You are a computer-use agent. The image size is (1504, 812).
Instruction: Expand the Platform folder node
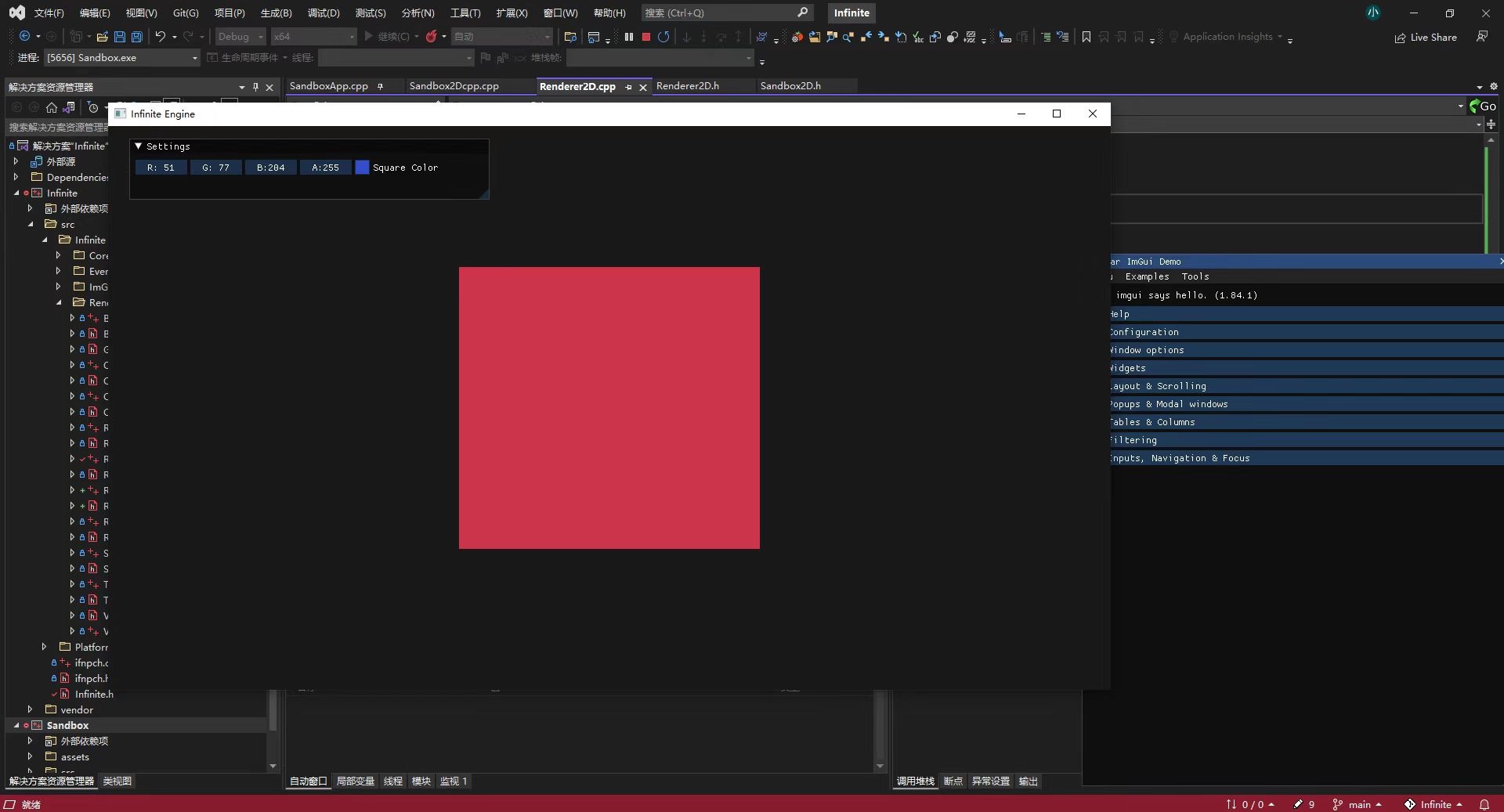click(45, 647)
